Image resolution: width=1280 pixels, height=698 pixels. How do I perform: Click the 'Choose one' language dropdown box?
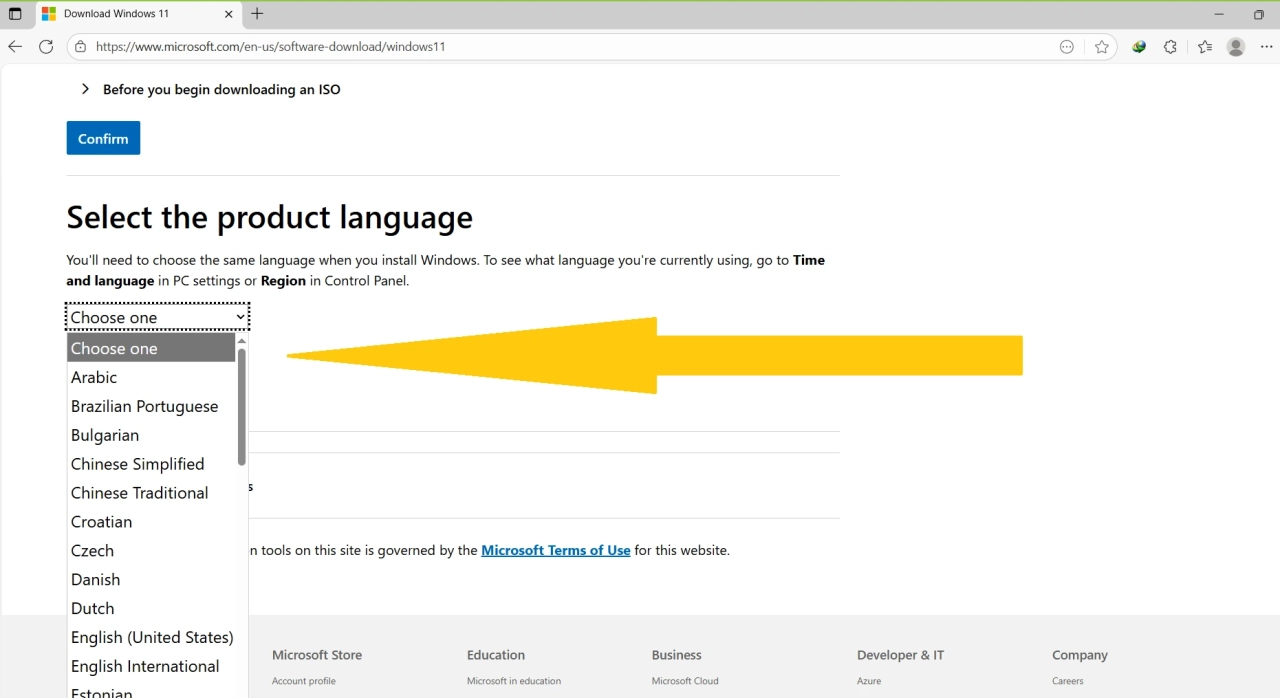click(157, 317)
